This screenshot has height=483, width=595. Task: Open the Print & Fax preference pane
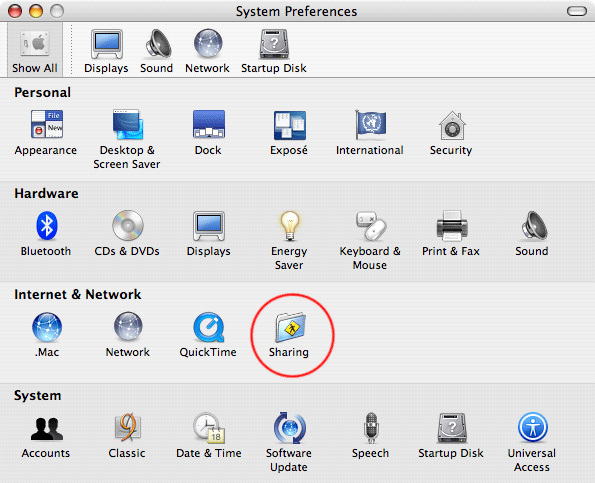451,234
